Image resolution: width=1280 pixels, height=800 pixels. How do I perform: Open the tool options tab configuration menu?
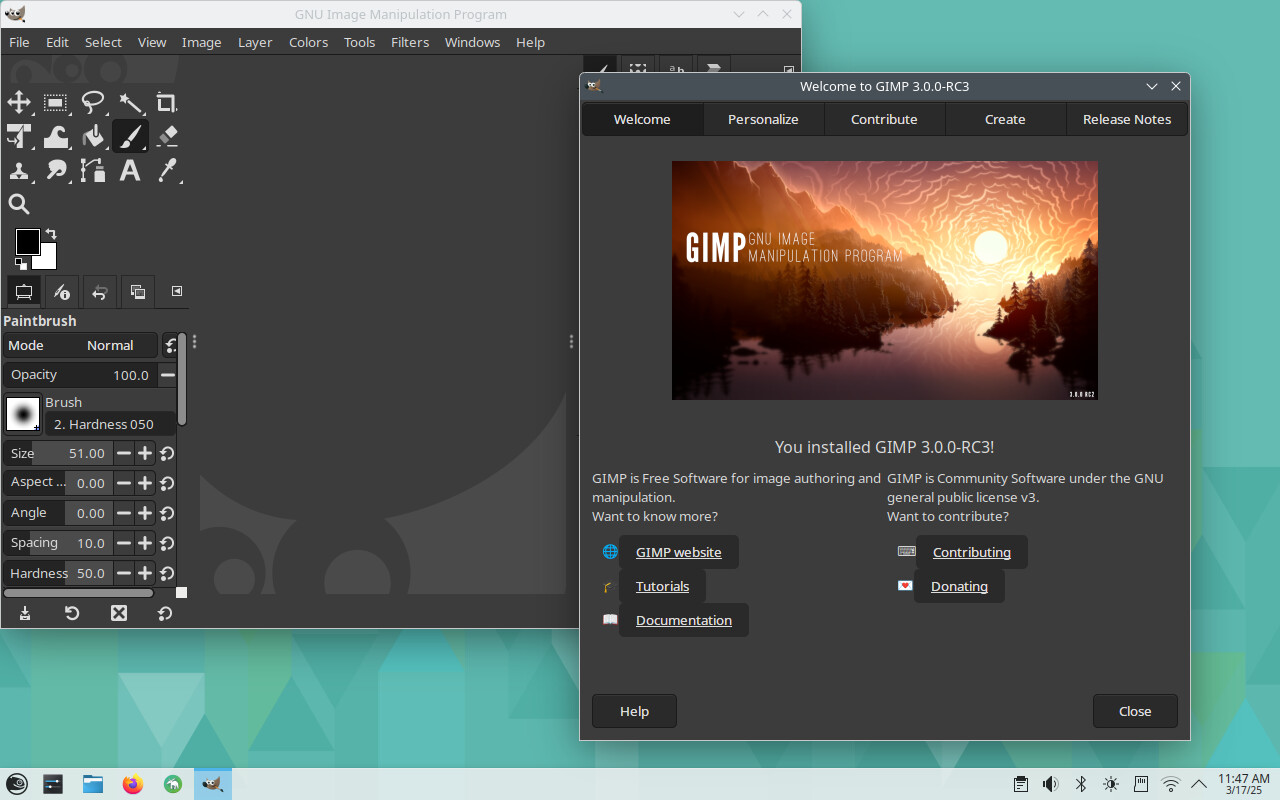point(177,291)
